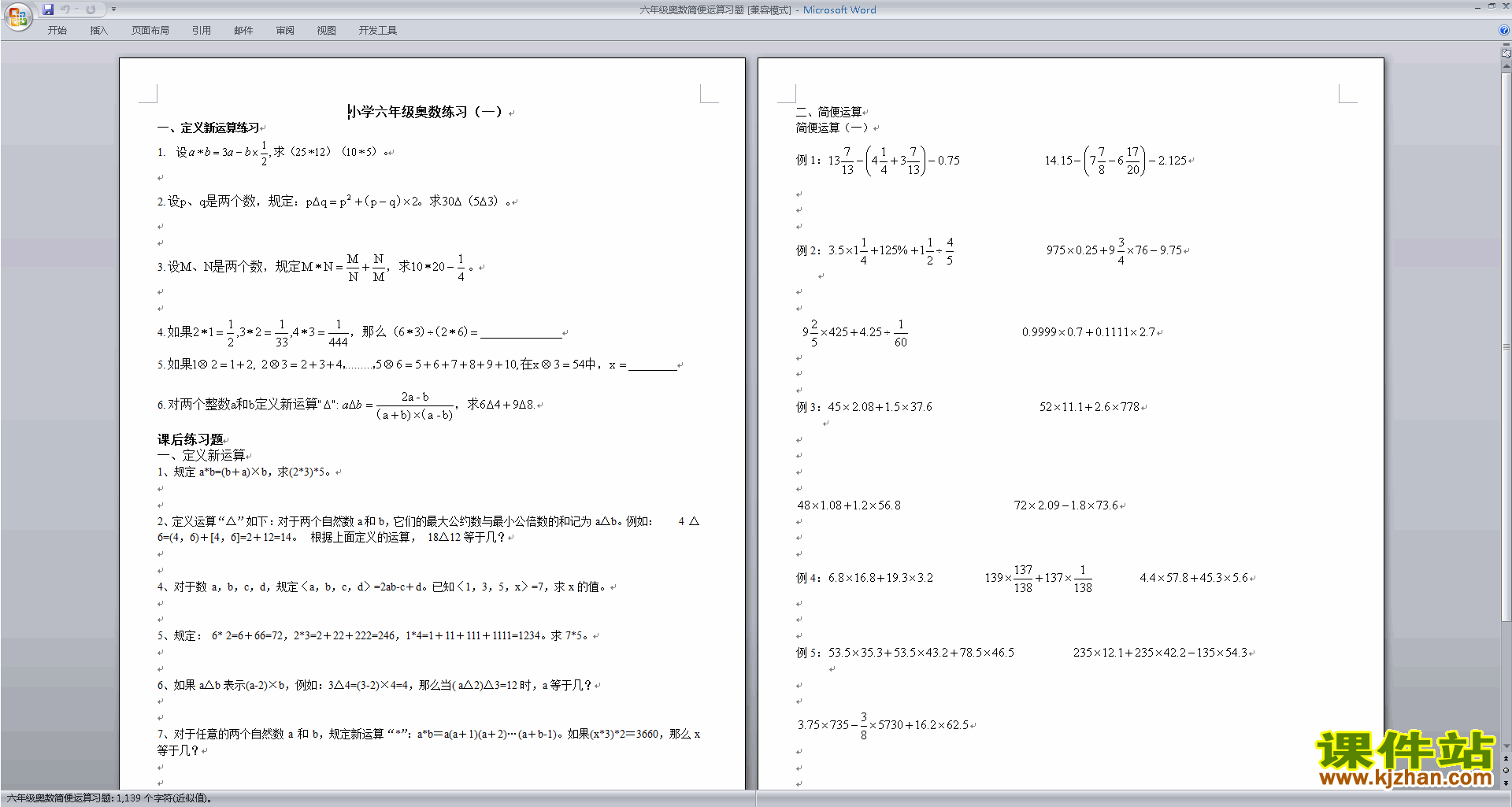1512x807 pixels.
Task: Save the document using floppy icon
Action: (48, 9)
